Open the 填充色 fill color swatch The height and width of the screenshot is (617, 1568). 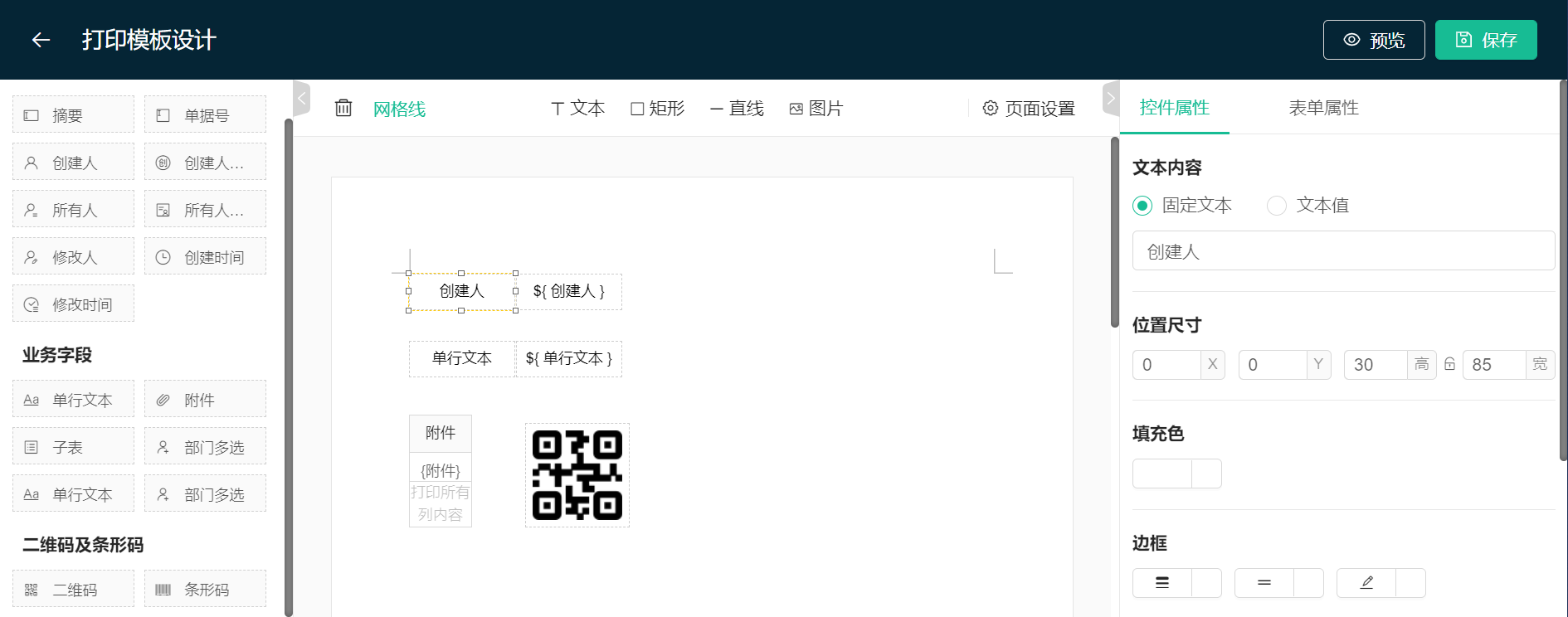click(1162, 474)
